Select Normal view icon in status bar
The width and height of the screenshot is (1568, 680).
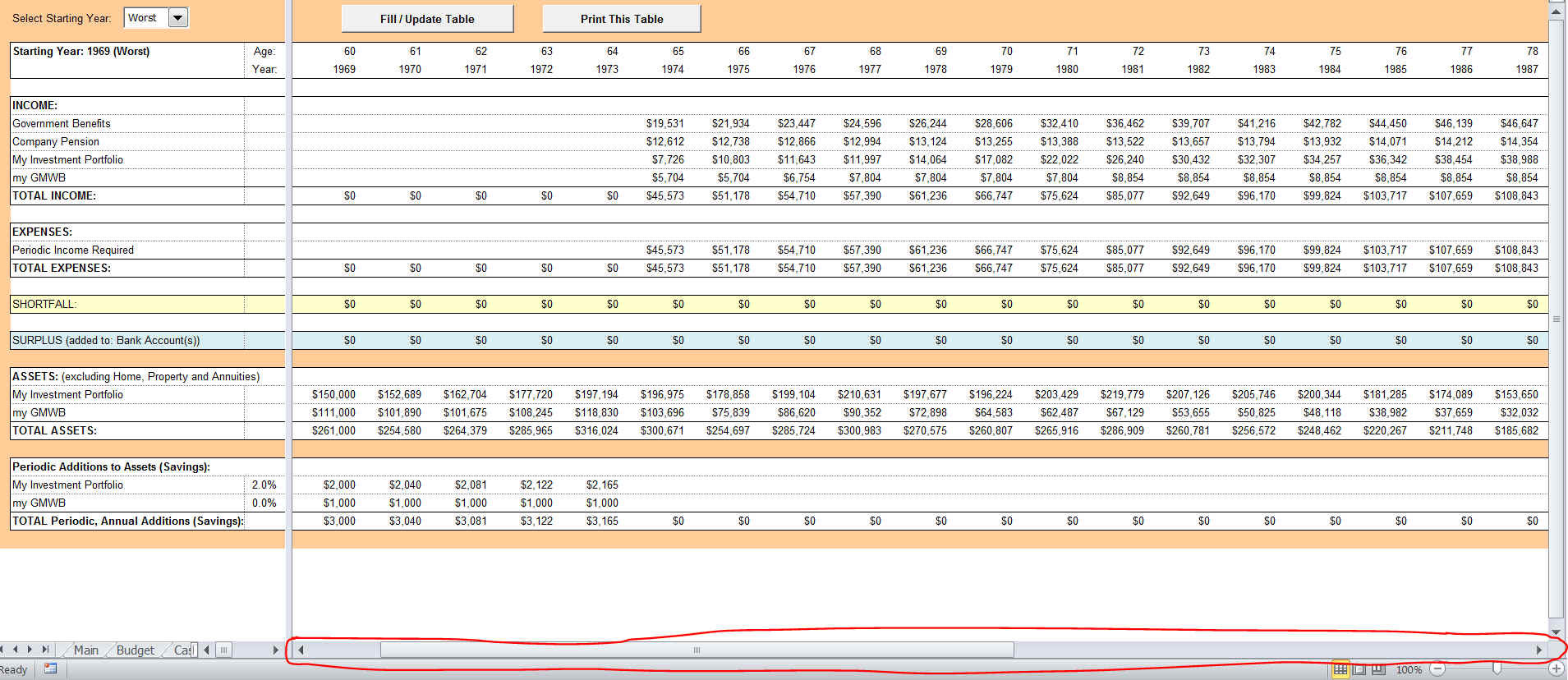tap(1340, 669)
